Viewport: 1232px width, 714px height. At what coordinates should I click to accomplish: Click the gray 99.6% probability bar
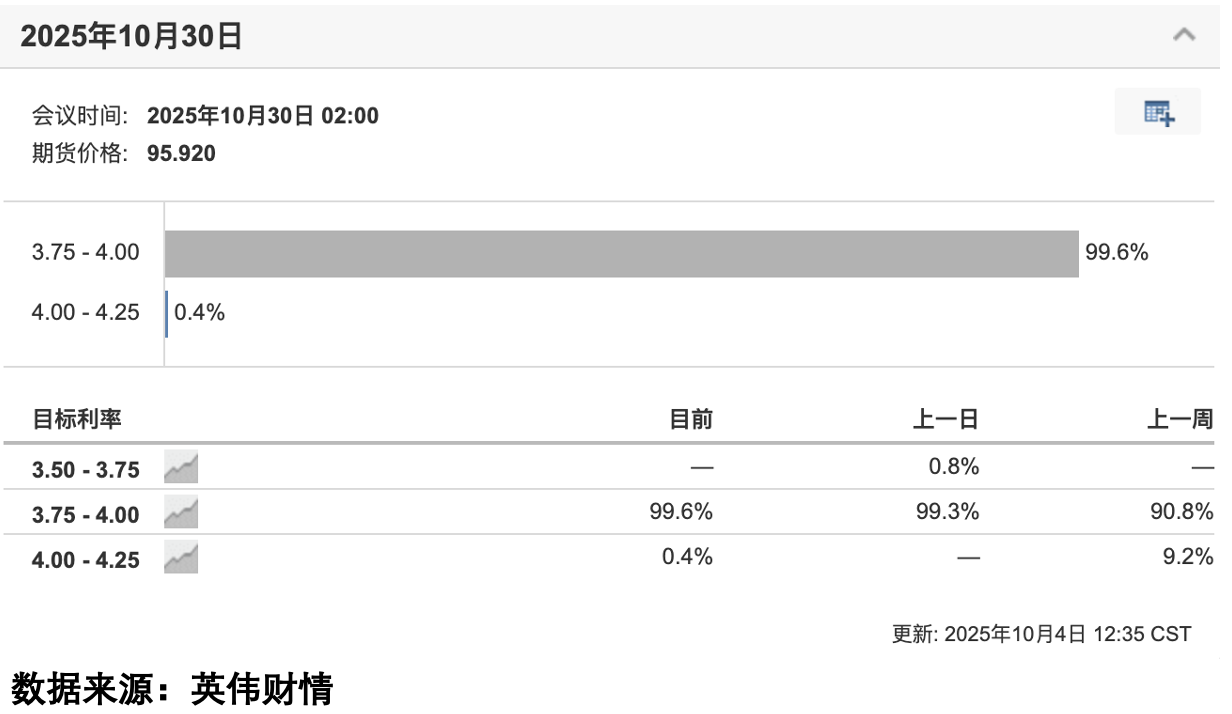tap(621, 253)
